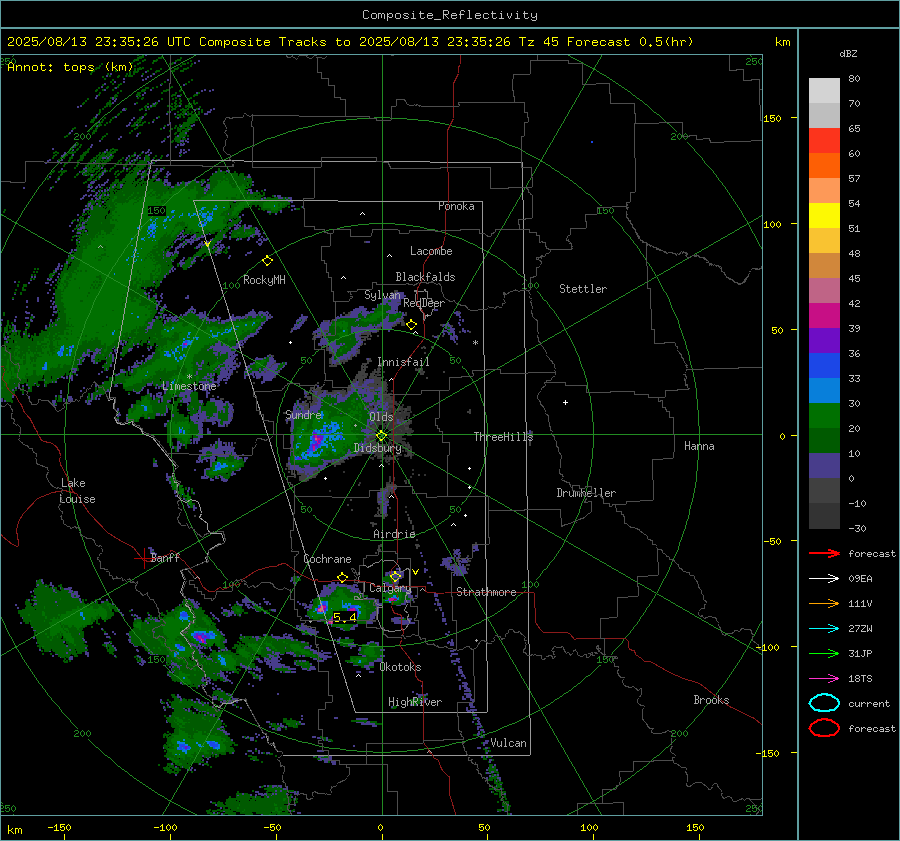Click the cyan 27ZW track arrow
The height and width of the screenshot is (841, 900).
click(824, 629)
